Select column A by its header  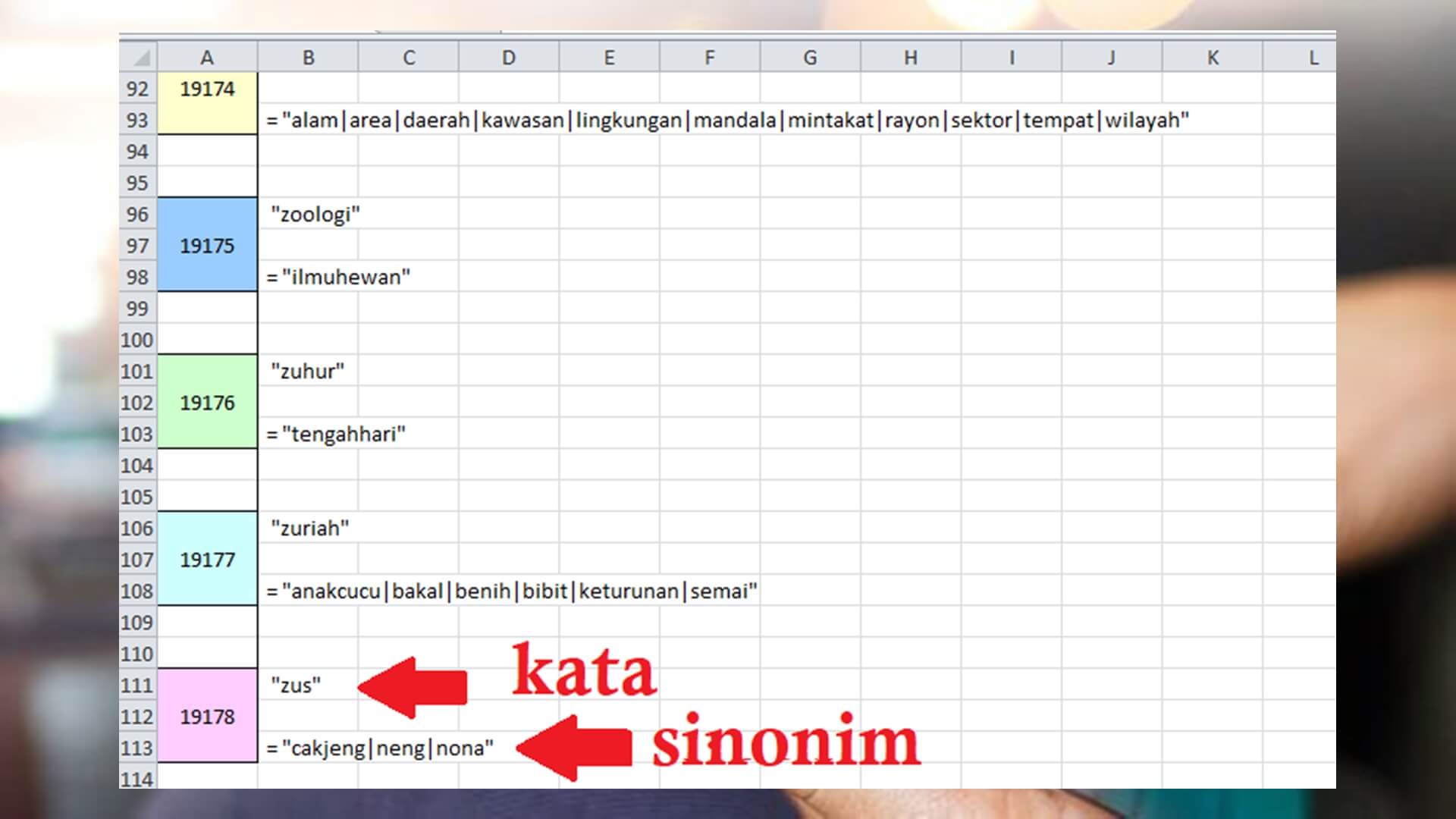[x=207, y=57]
